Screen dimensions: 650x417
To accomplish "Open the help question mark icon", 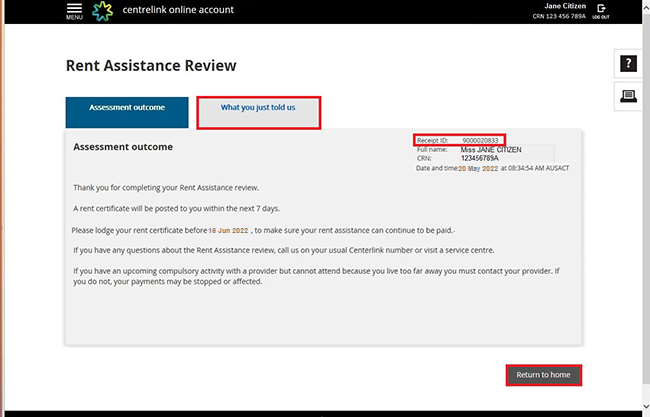I will click(628, 63).
